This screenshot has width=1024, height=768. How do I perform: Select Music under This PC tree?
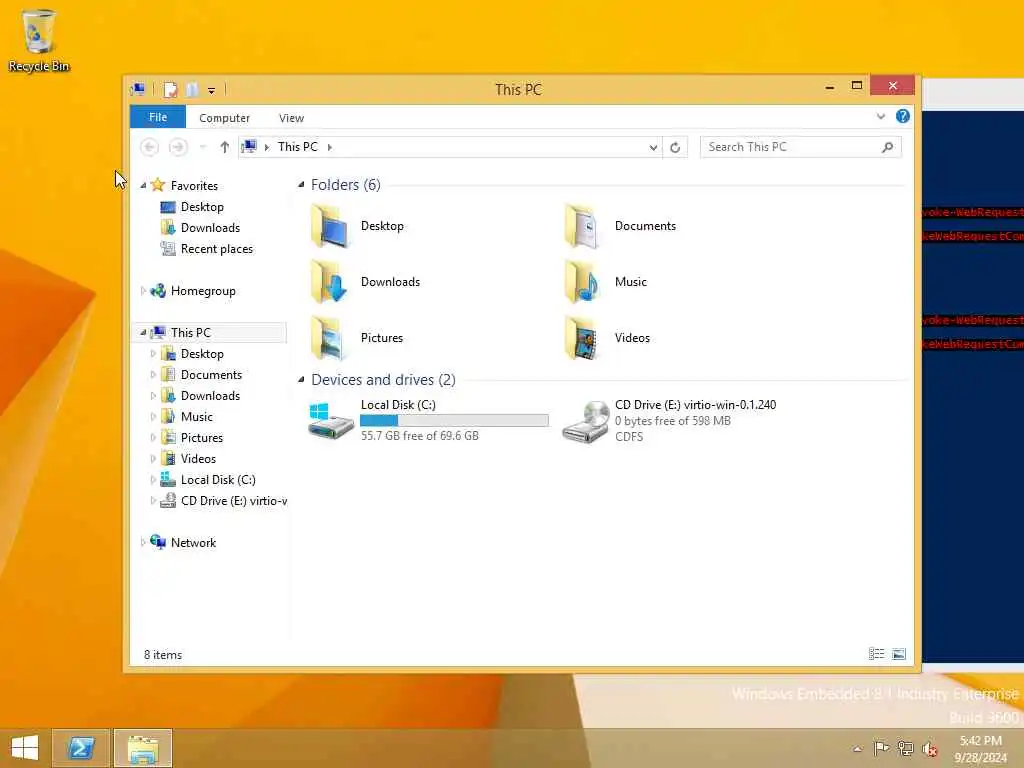[x=187, y=417]
